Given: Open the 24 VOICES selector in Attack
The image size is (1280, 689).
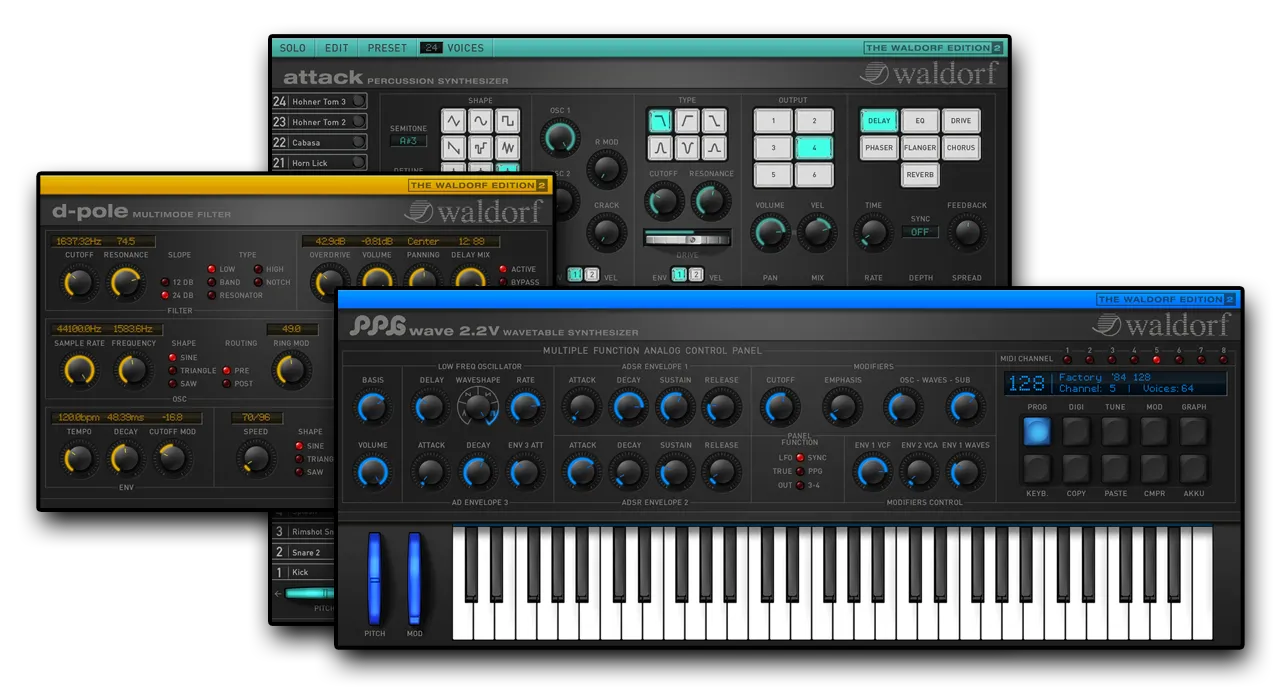Looking at the screenshot, I should (x=453, y=48).
